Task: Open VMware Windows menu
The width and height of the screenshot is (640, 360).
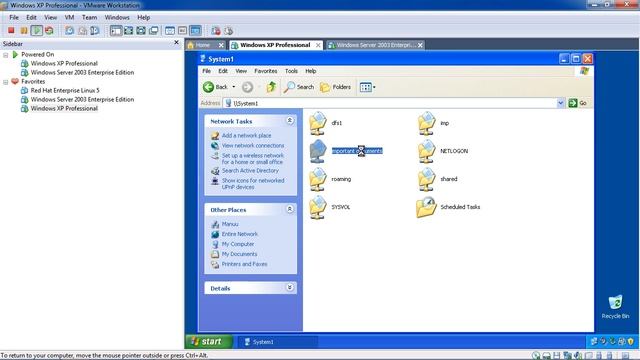Action: [x=117, y=18]
